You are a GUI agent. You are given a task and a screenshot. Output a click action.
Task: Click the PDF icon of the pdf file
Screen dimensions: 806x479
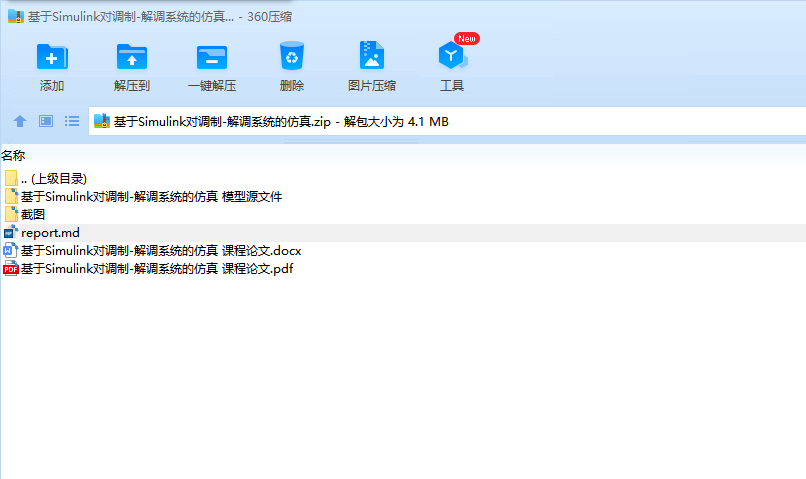click(11, 268)
